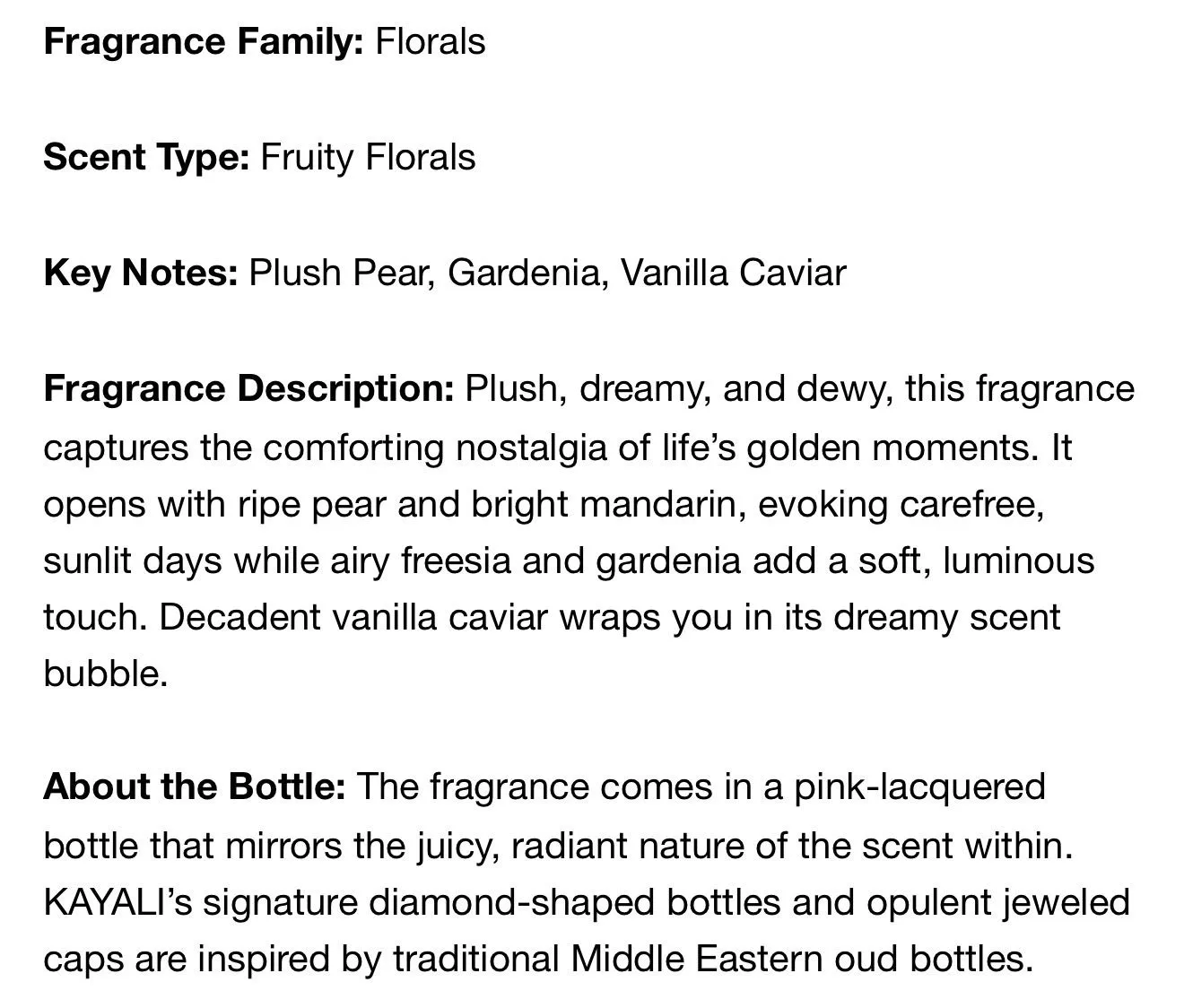Click the Scent Type label
This screenshot has width=1184, height=1008.
pos(146,158)
